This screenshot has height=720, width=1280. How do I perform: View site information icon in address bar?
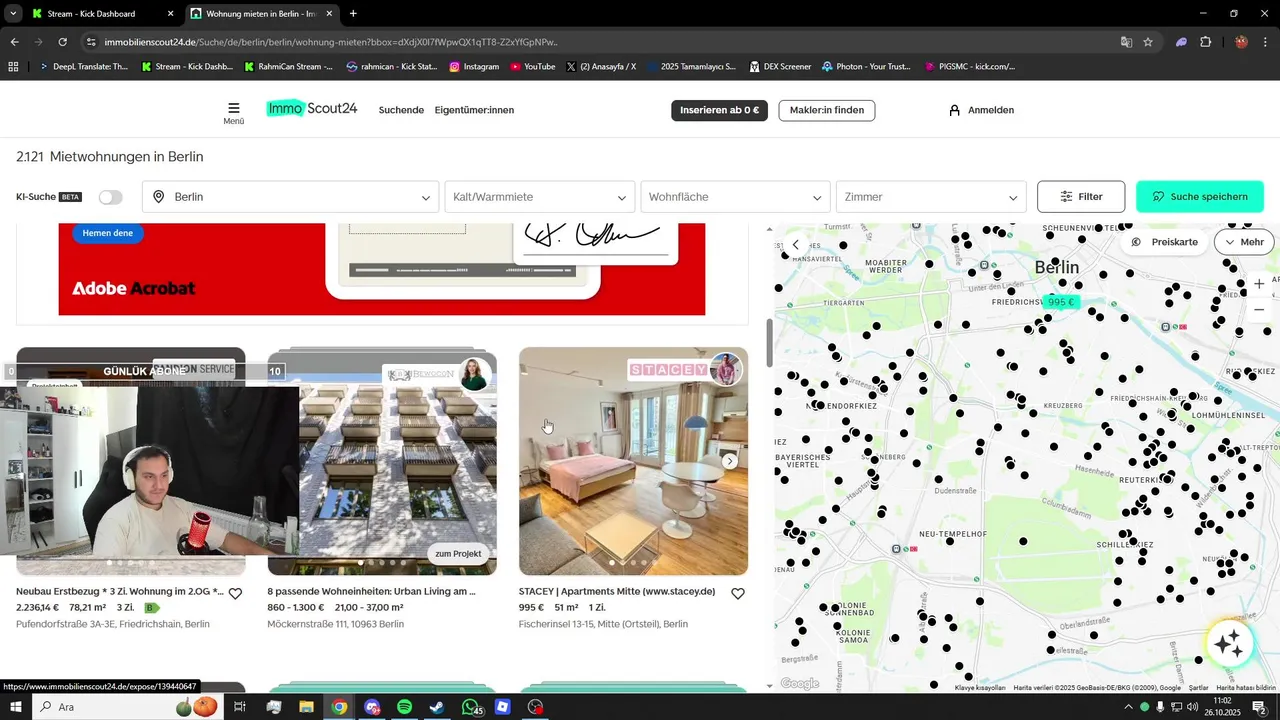(92, 42)
